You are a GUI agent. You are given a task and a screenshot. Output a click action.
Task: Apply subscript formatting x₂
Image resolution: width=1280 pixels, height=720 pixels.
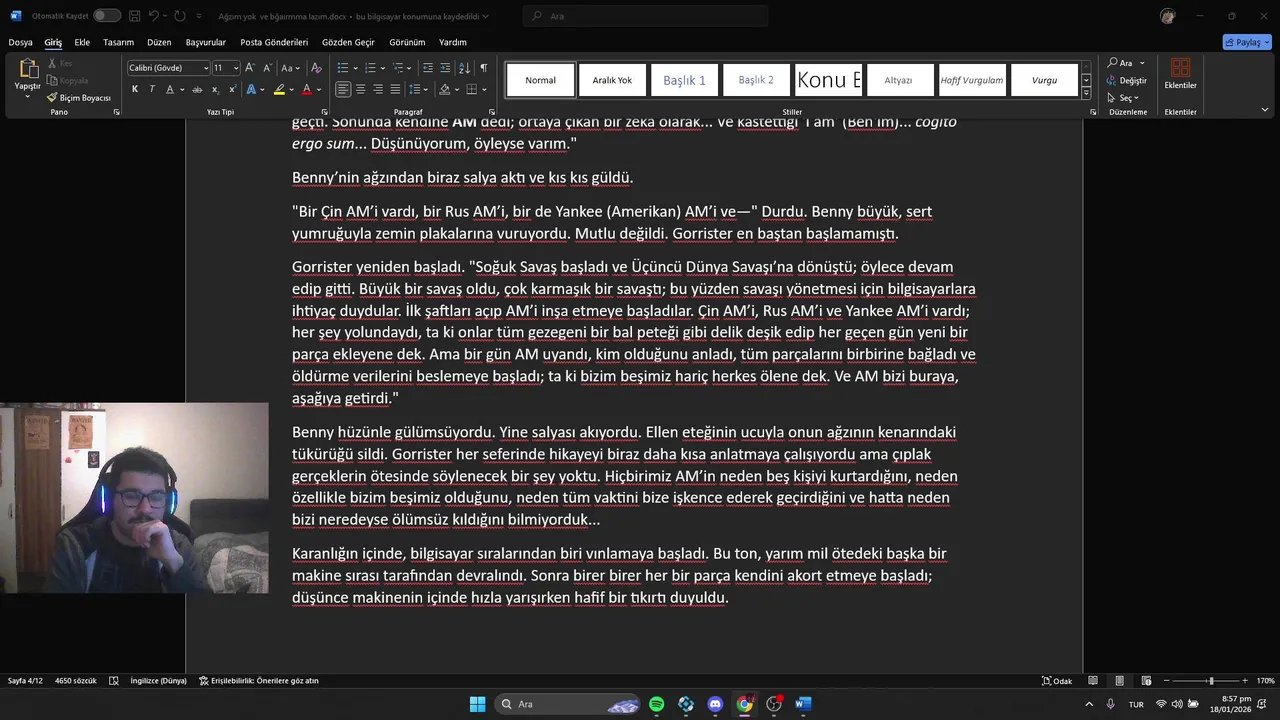[215, 89]
